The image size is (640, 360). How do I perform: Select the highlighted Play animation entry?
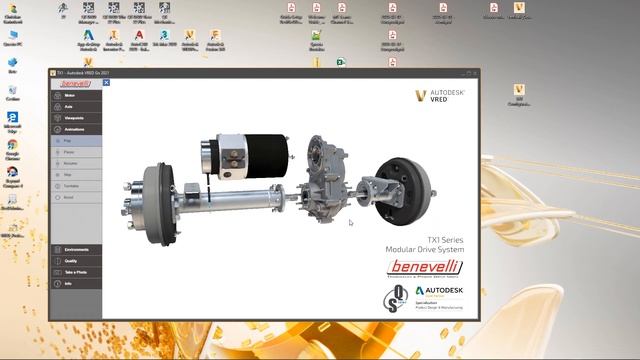point(76,141)
